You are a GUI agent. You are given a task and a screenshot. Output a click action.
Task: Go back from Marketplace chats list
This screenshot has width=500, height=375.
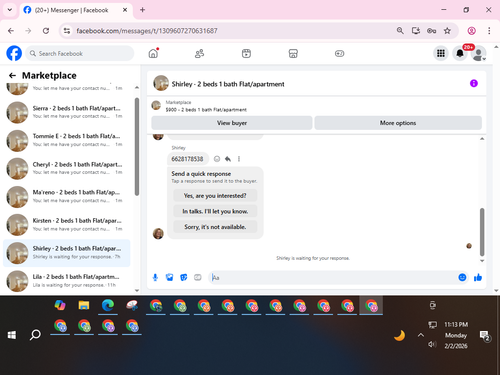tap(12, 76)
